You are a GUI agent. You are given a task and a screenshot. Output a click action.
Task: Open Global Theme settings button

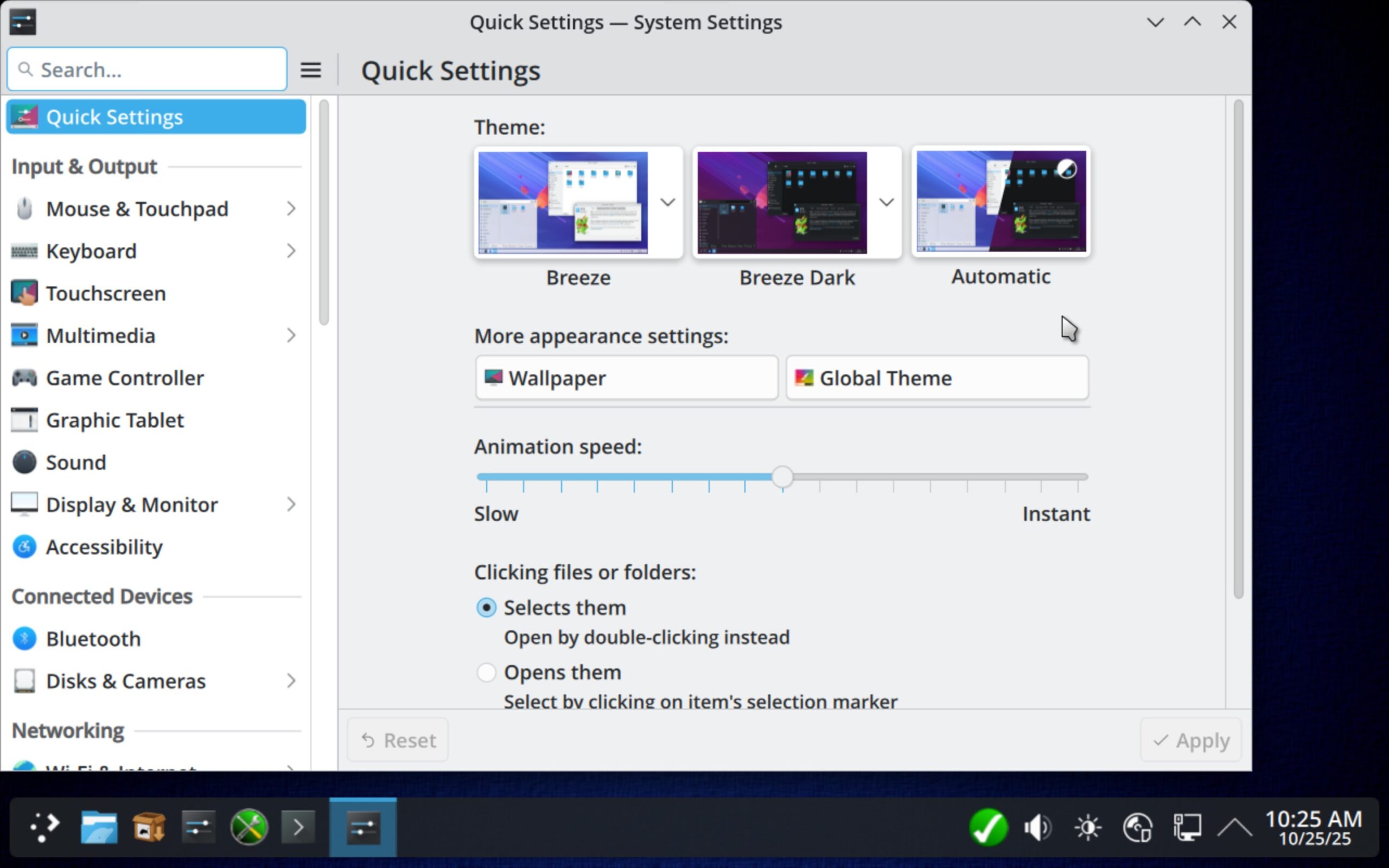(936, 378)
